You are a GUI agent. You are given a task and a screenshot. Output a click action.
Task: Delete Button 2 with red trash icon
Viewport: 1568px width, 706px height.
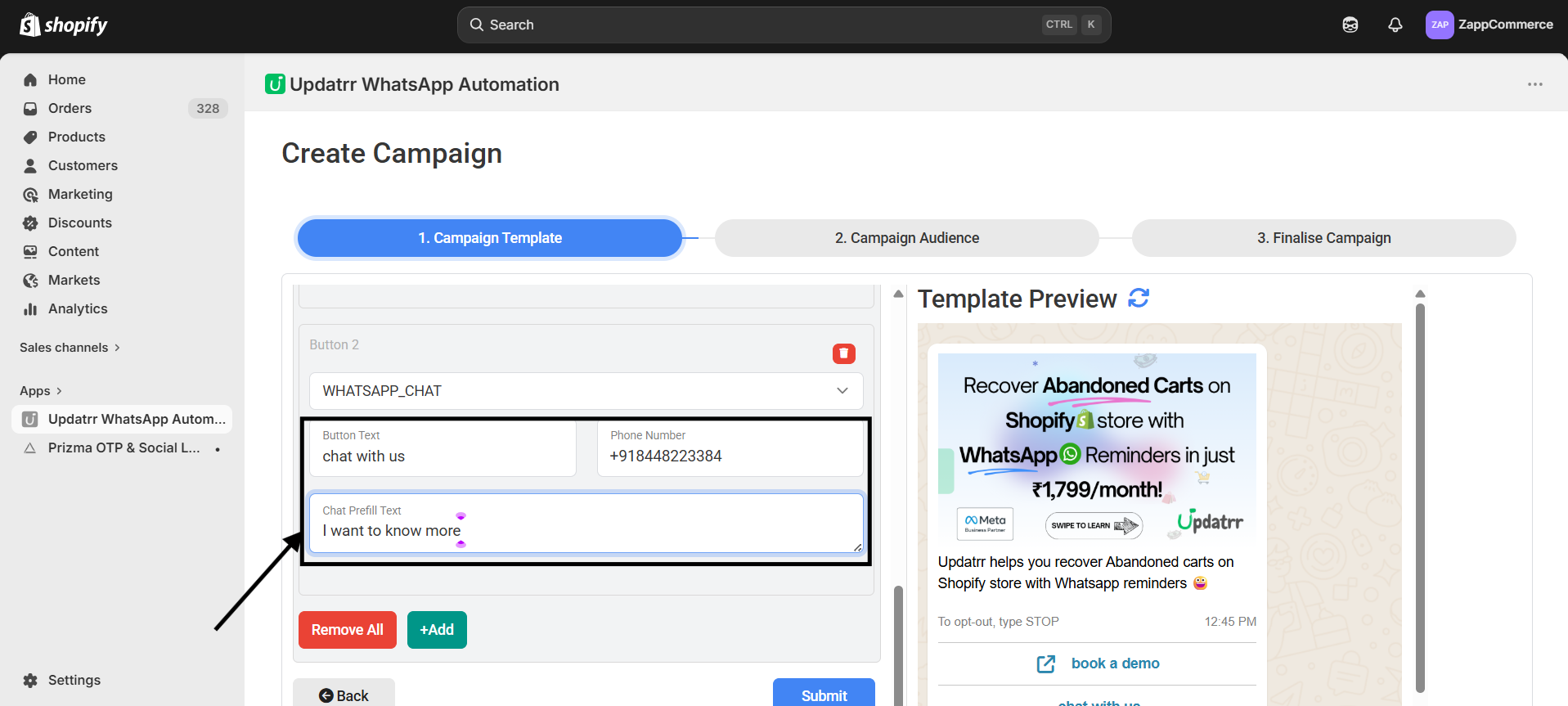pyautogui.click(x=843, y=353)
